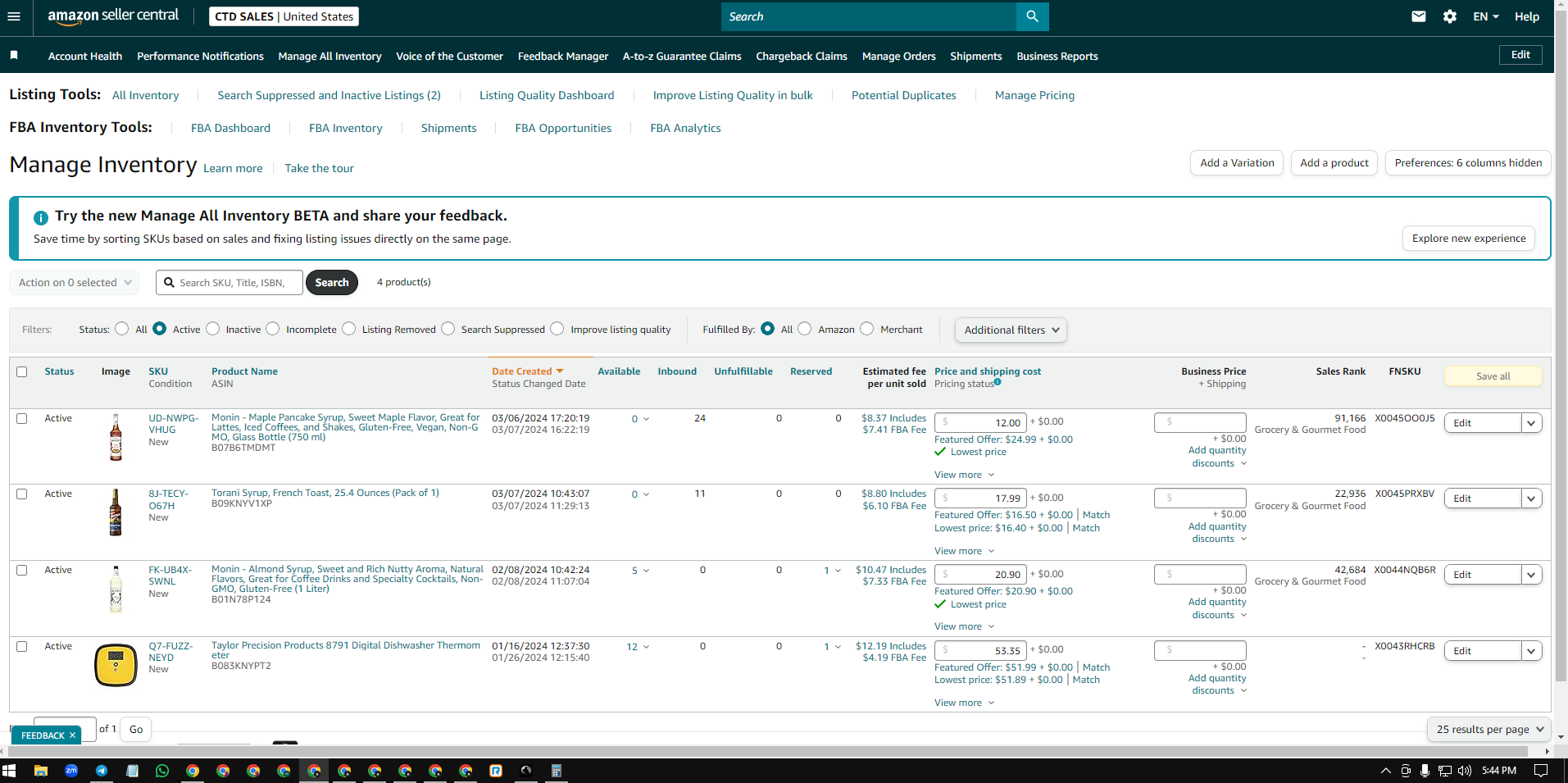Click the inventory Search button
Image resolution: width=1568 pixels, height=783 pixels.
(332, 282)
